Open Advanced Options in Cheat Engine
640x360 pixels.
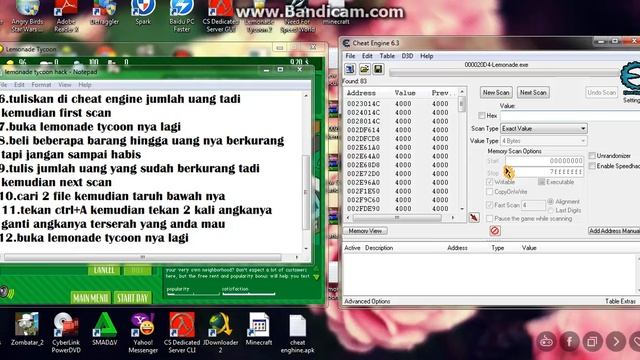[x=367, y=301]
